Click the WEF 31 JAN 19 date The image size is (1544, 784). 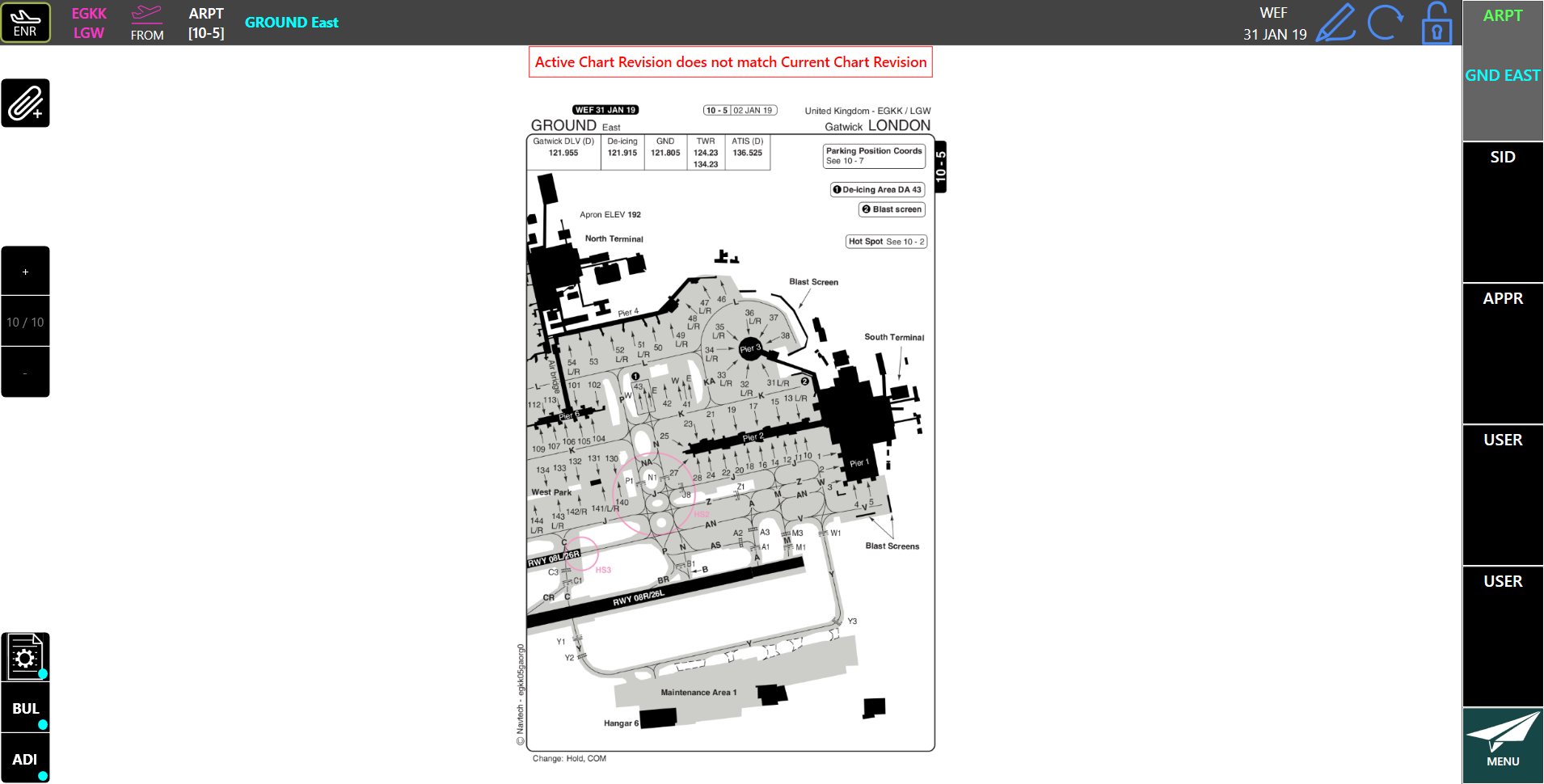[x=1275, y=23]
